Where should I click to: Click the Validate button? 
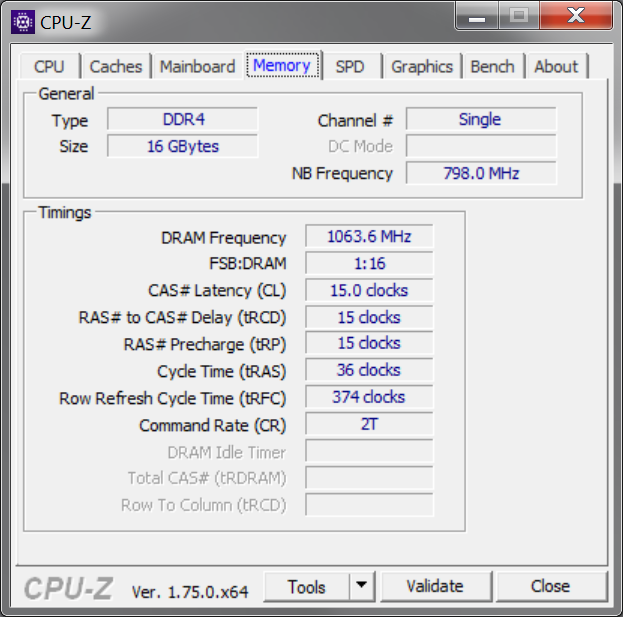(435, 586)
